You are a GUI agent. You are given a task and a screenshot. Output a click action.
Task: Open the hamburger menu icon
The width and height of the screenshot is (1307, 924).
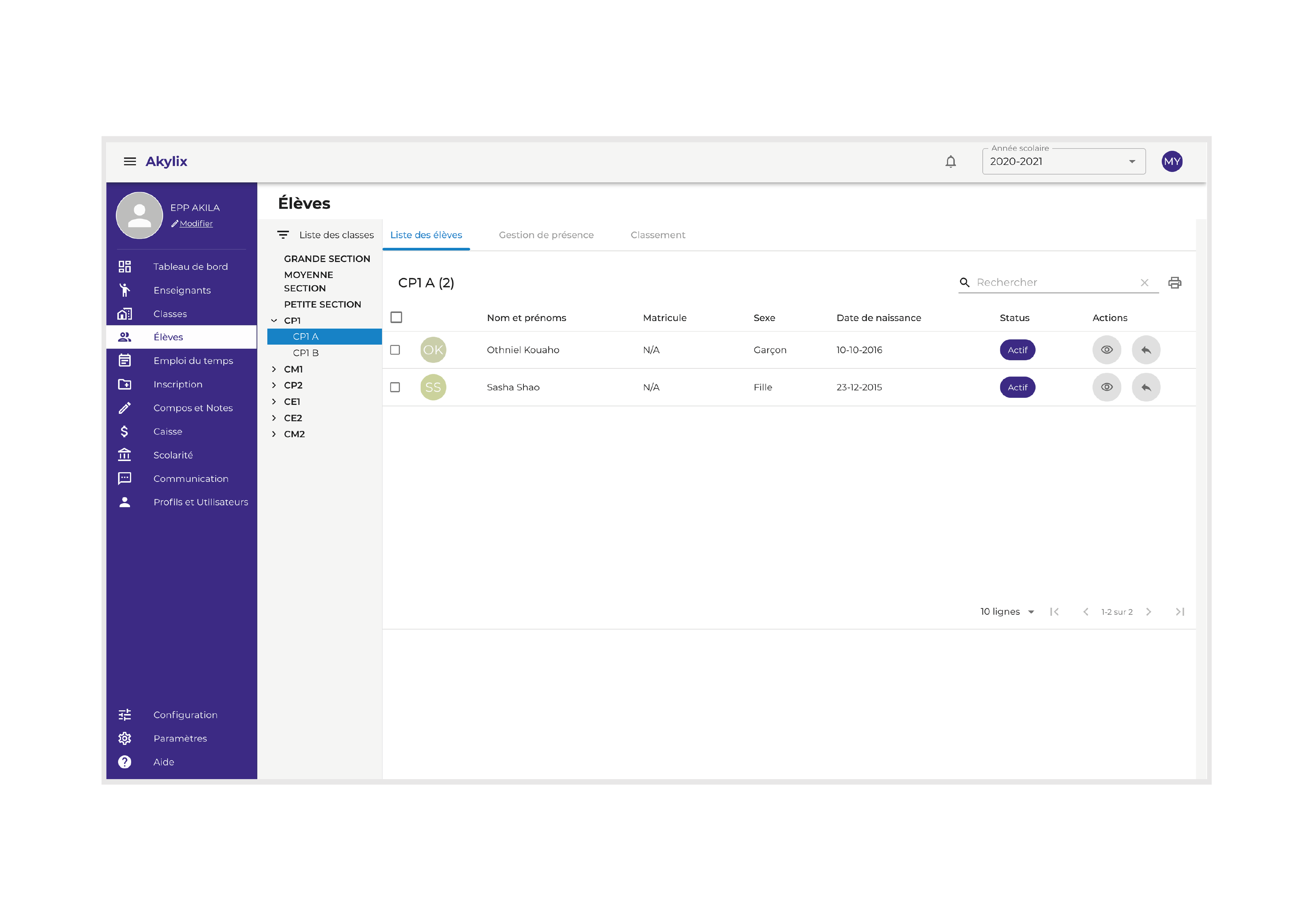point(130,162)
